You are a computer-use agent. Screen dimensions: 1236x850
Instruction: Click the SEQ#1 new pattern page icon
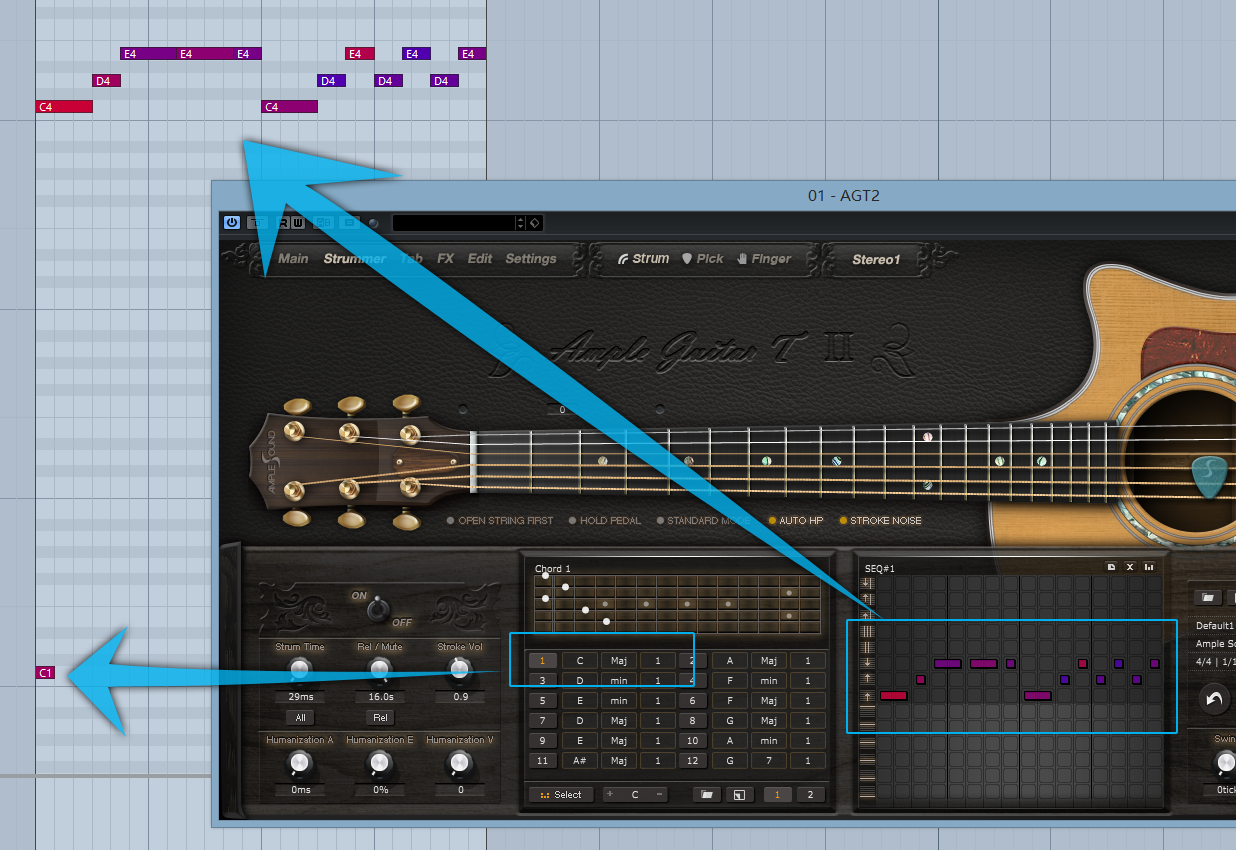coord(1111,567)
